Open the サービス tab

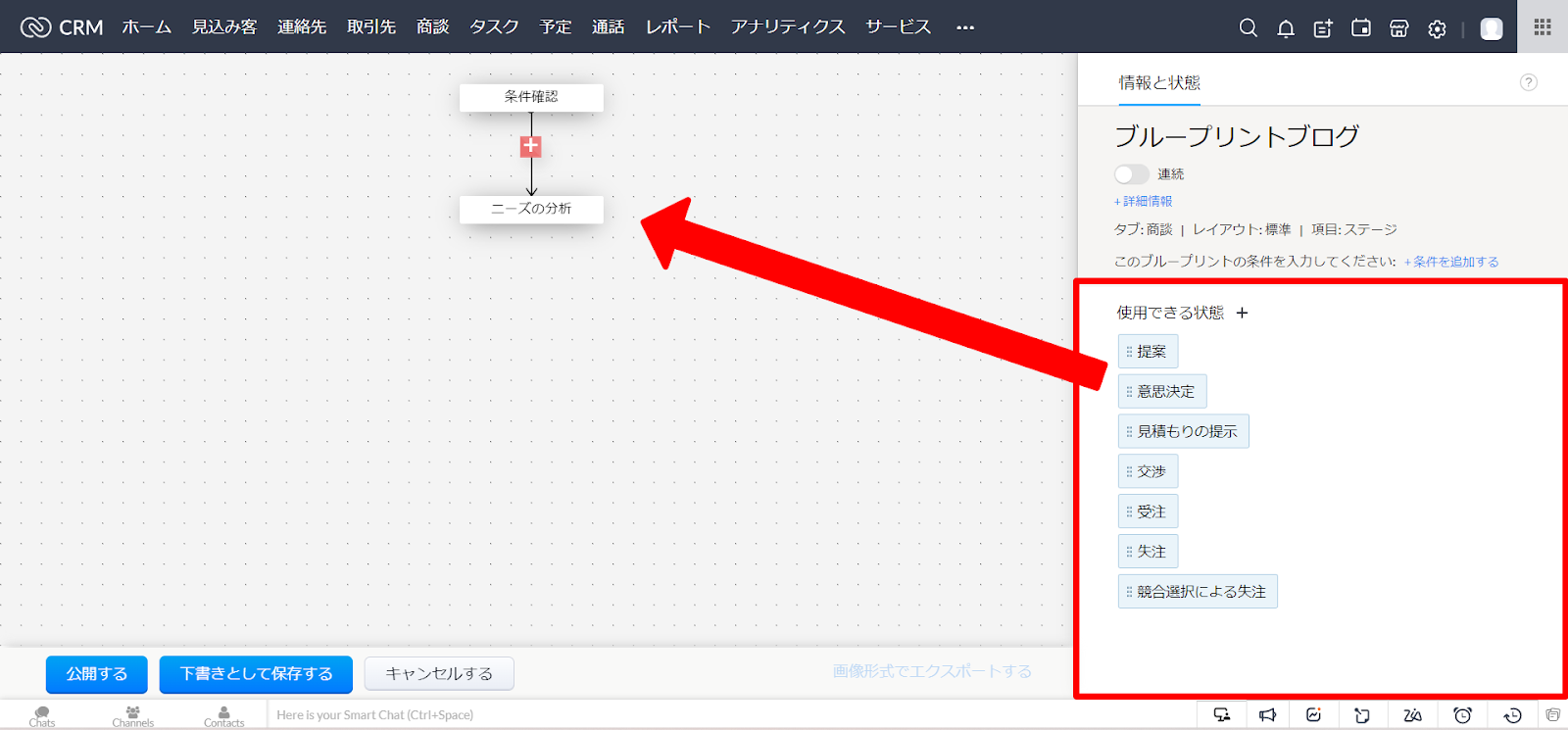899,27
